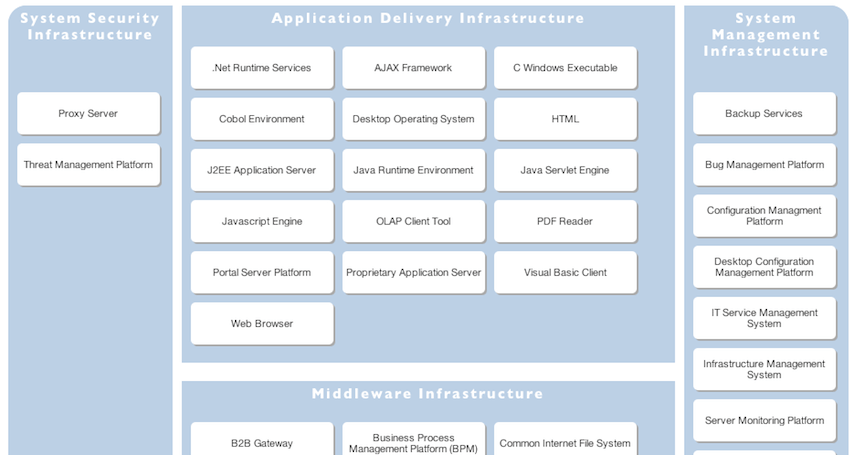Select the Infrastructure Management System box
The image size is (855, 455).
point(764,369)
